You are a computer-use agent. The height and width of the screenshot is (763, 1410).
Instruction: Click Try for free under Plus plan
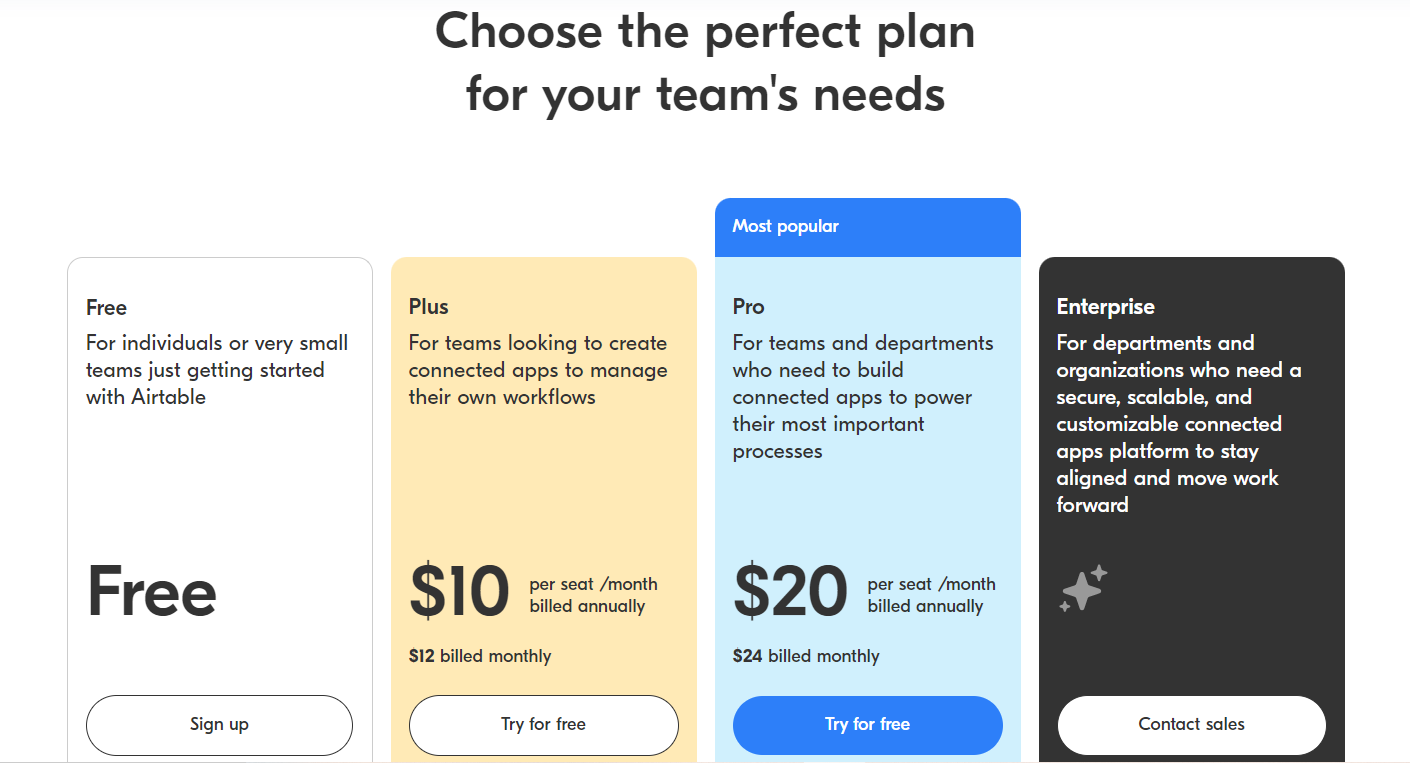(544, 725)
